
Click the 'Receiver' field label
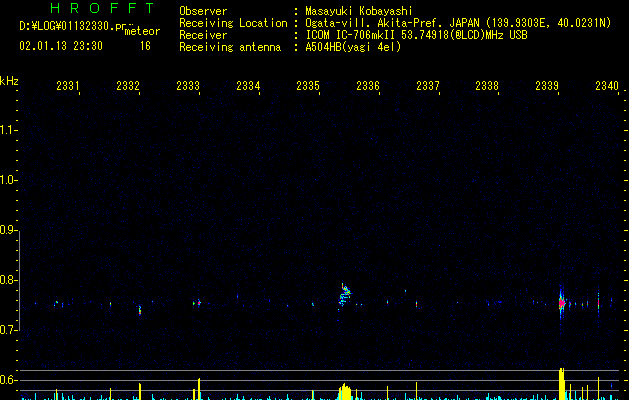click(203, 35)
